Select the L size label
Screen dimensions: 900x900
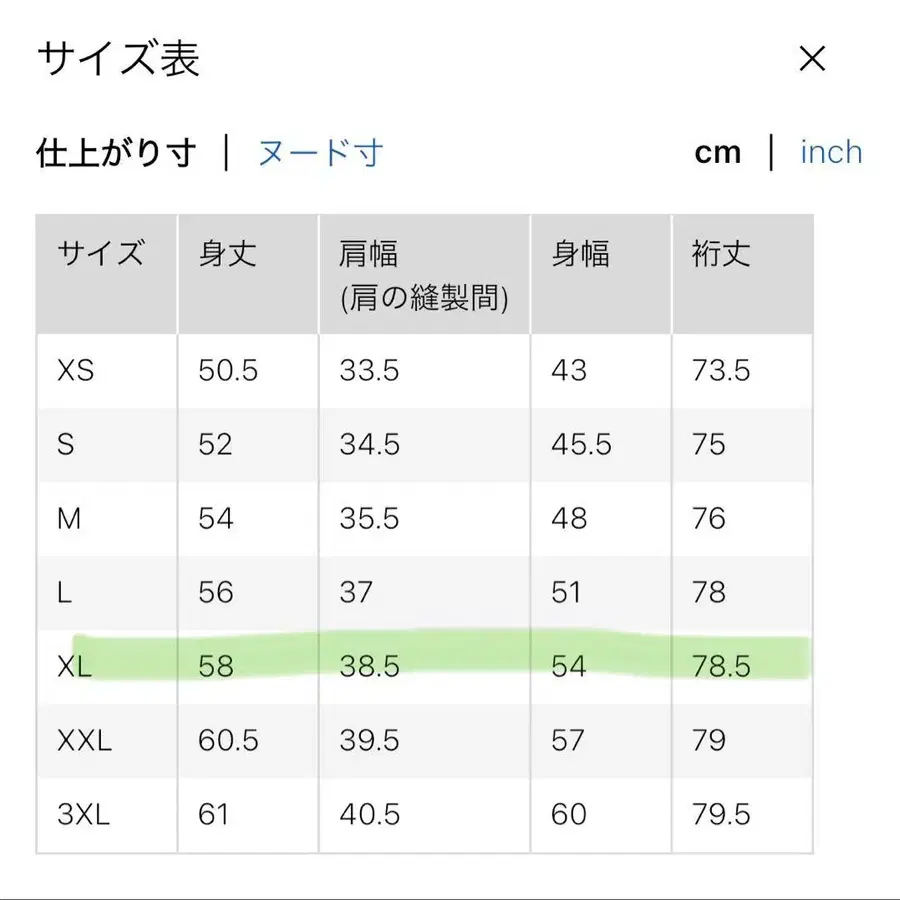(64, 592)
